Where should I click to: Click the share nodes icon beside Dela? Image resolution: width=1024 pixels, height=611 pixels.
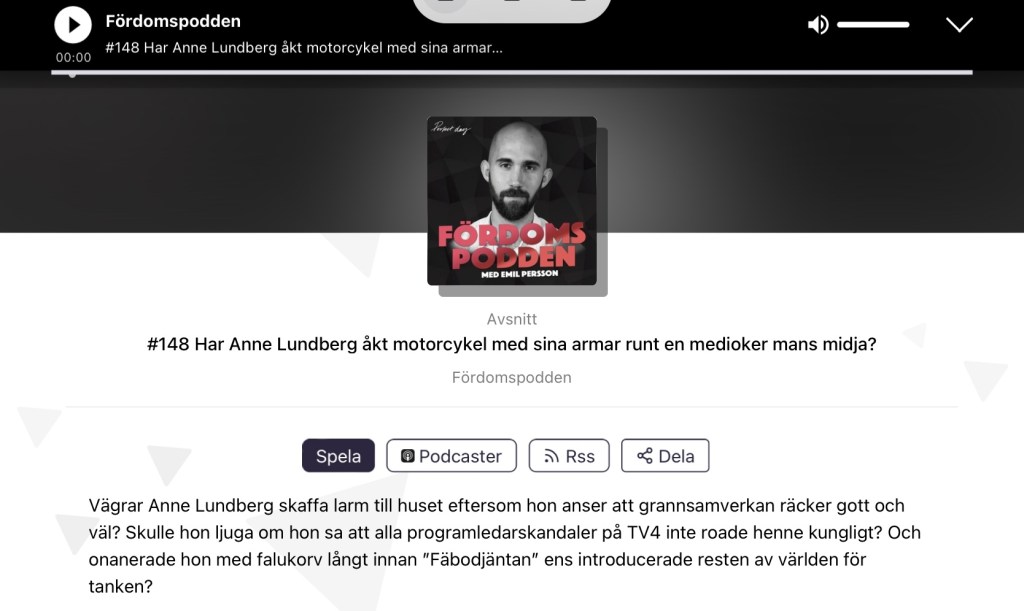tap(645, 456)
